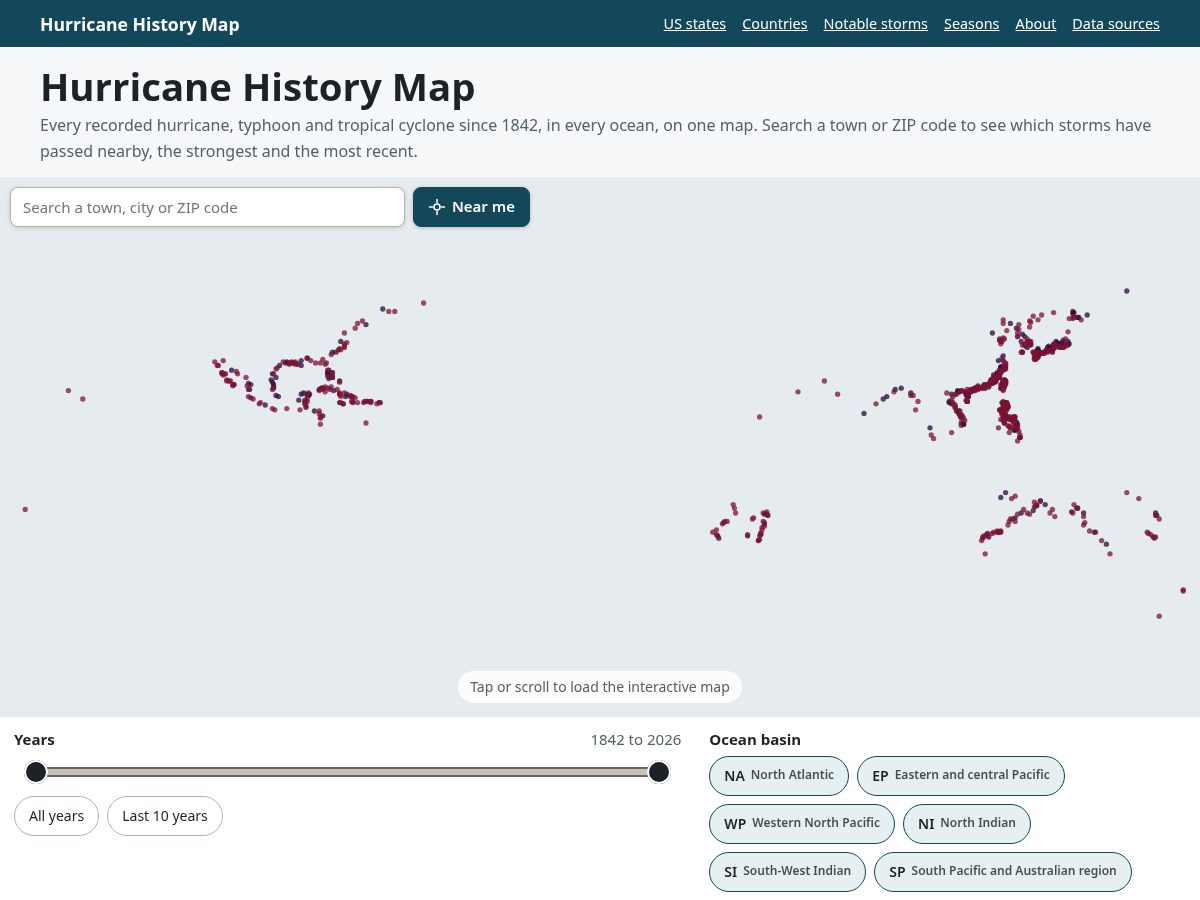Click 'Tap or scroll to load the interactive map'
Screen dimensions: 1200x900
pos(600,687)
